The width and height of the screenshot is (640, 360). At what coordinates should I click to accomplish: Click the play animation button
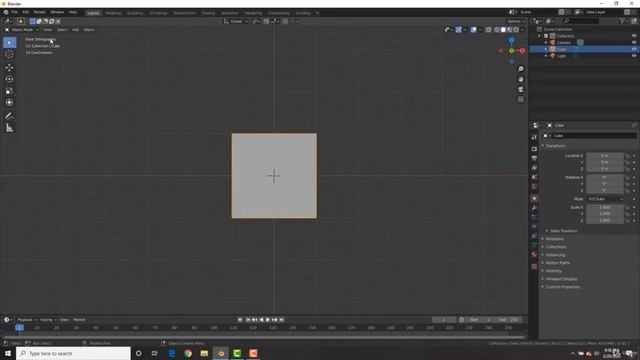(268, 320)
